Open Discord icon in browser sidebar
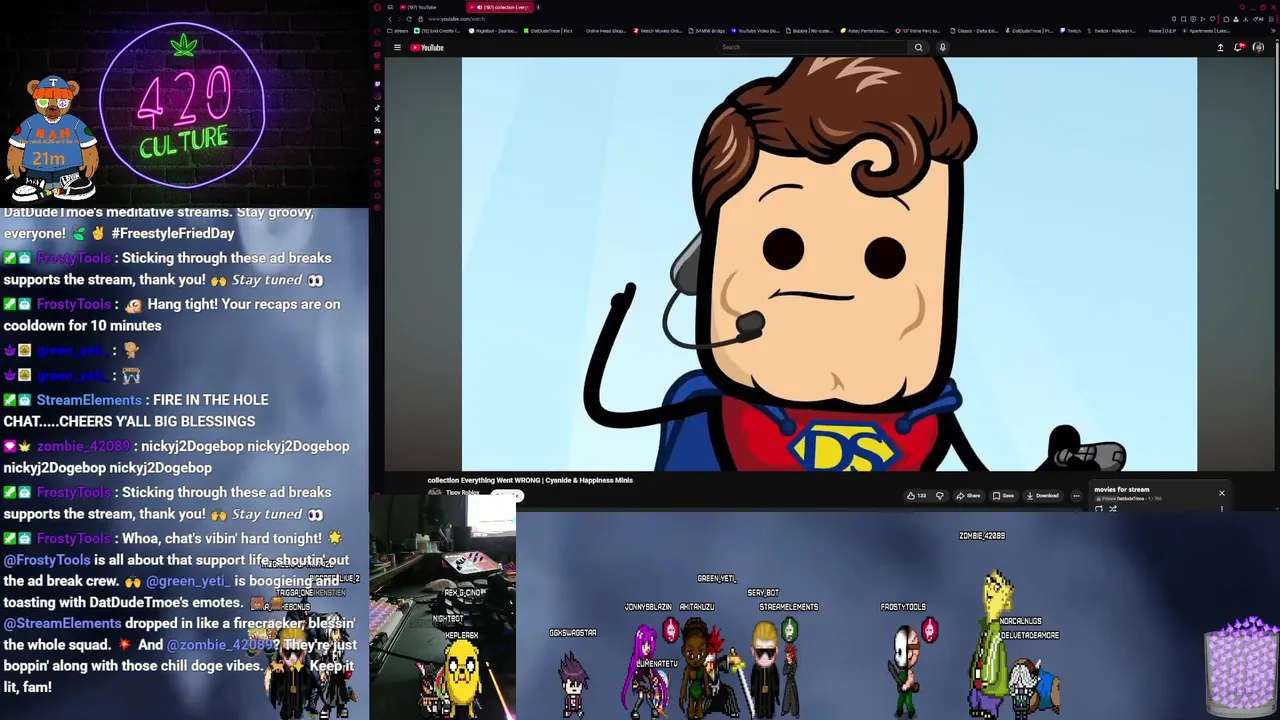Viewport: 1280px width, 720px height. [377, 131]
